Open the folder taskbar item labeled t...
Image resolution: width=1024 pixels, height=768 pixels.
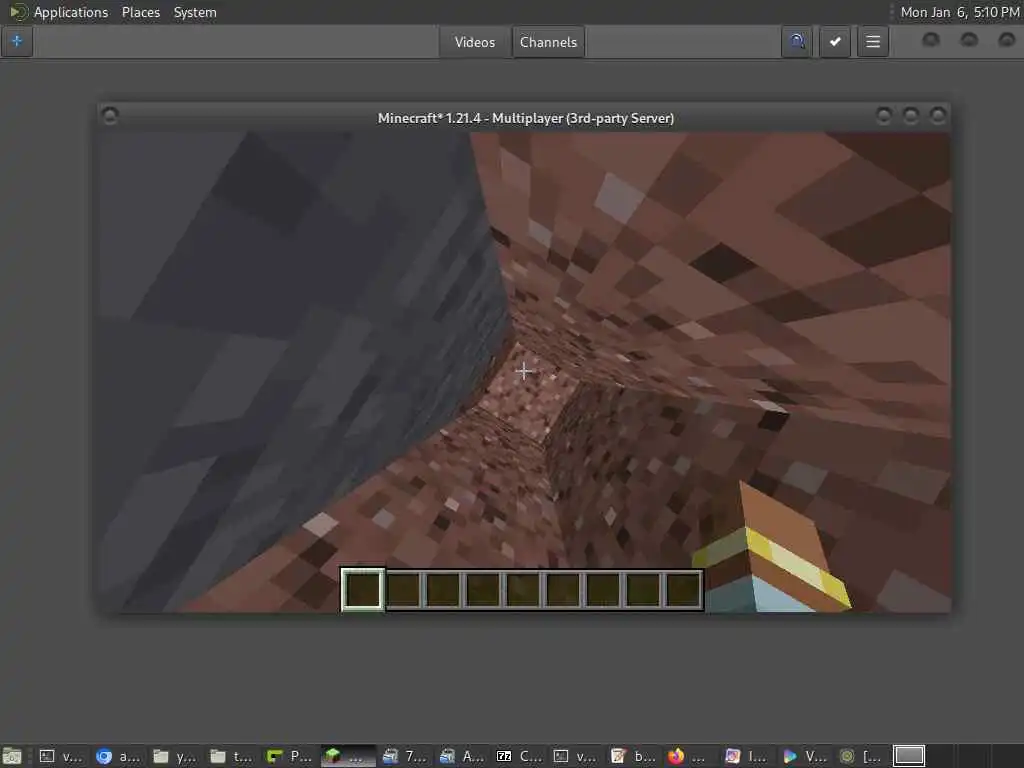(231, 756)
